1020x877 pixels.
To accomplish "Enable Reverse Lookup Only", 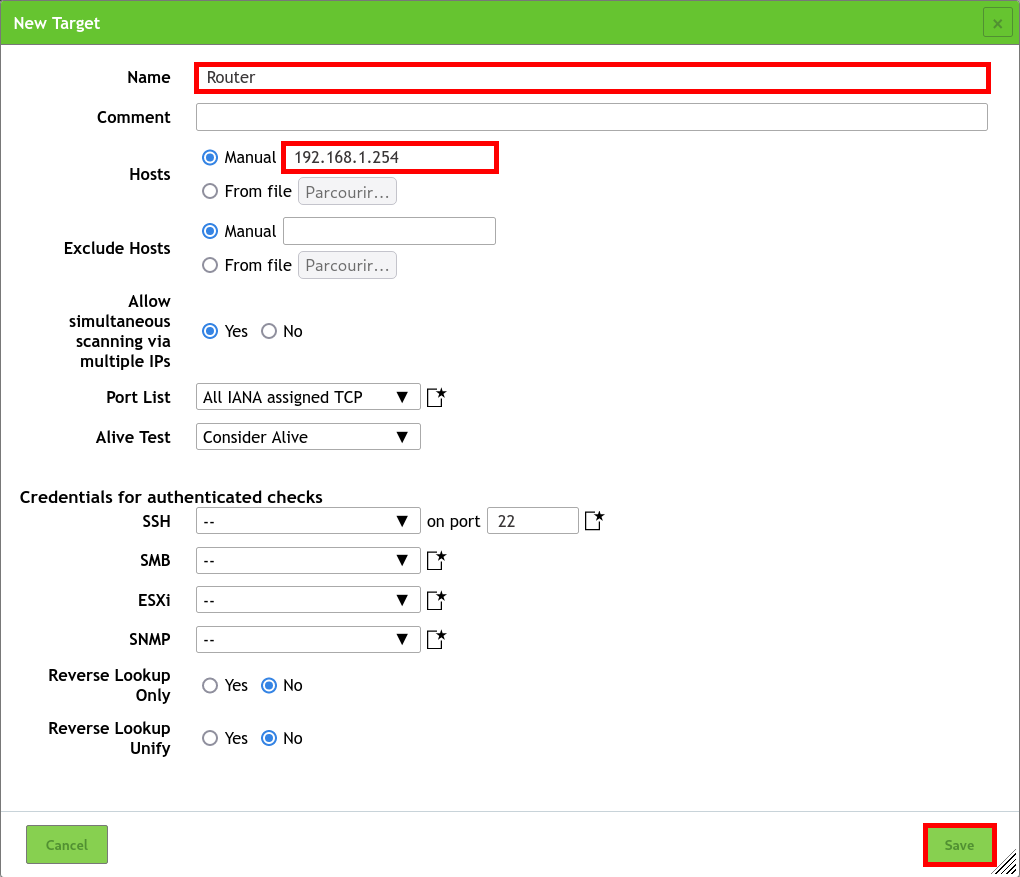I will [x=209, y=686].
